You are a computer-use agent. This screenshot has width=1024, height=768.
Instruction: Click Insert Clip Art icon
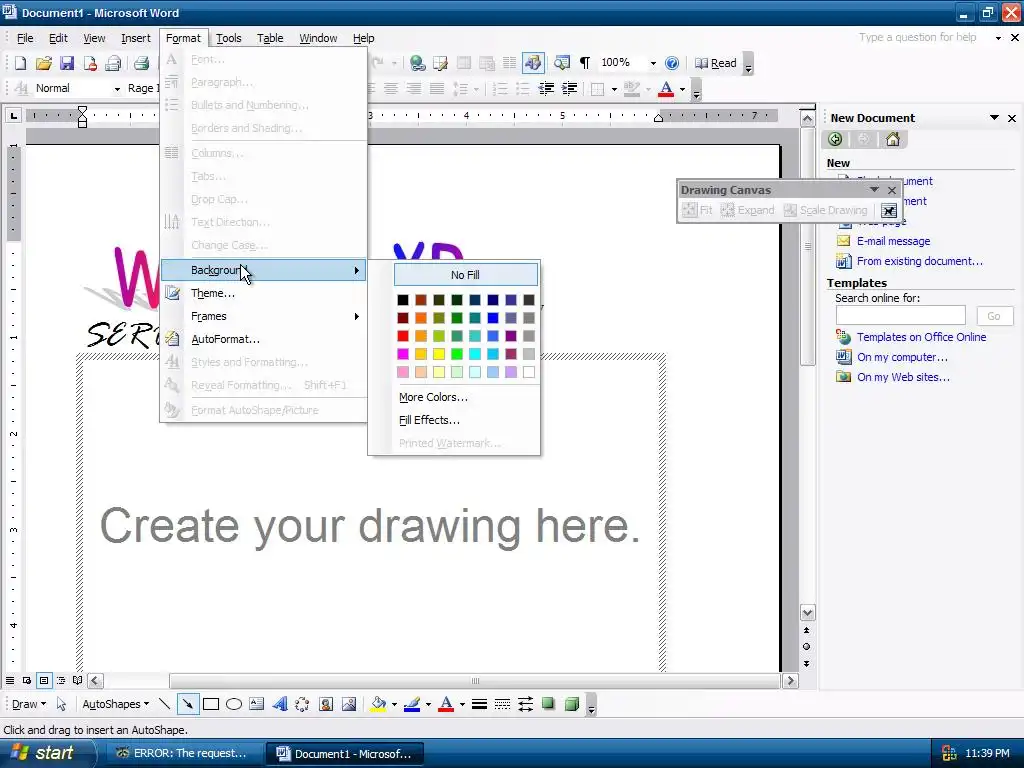326,704
